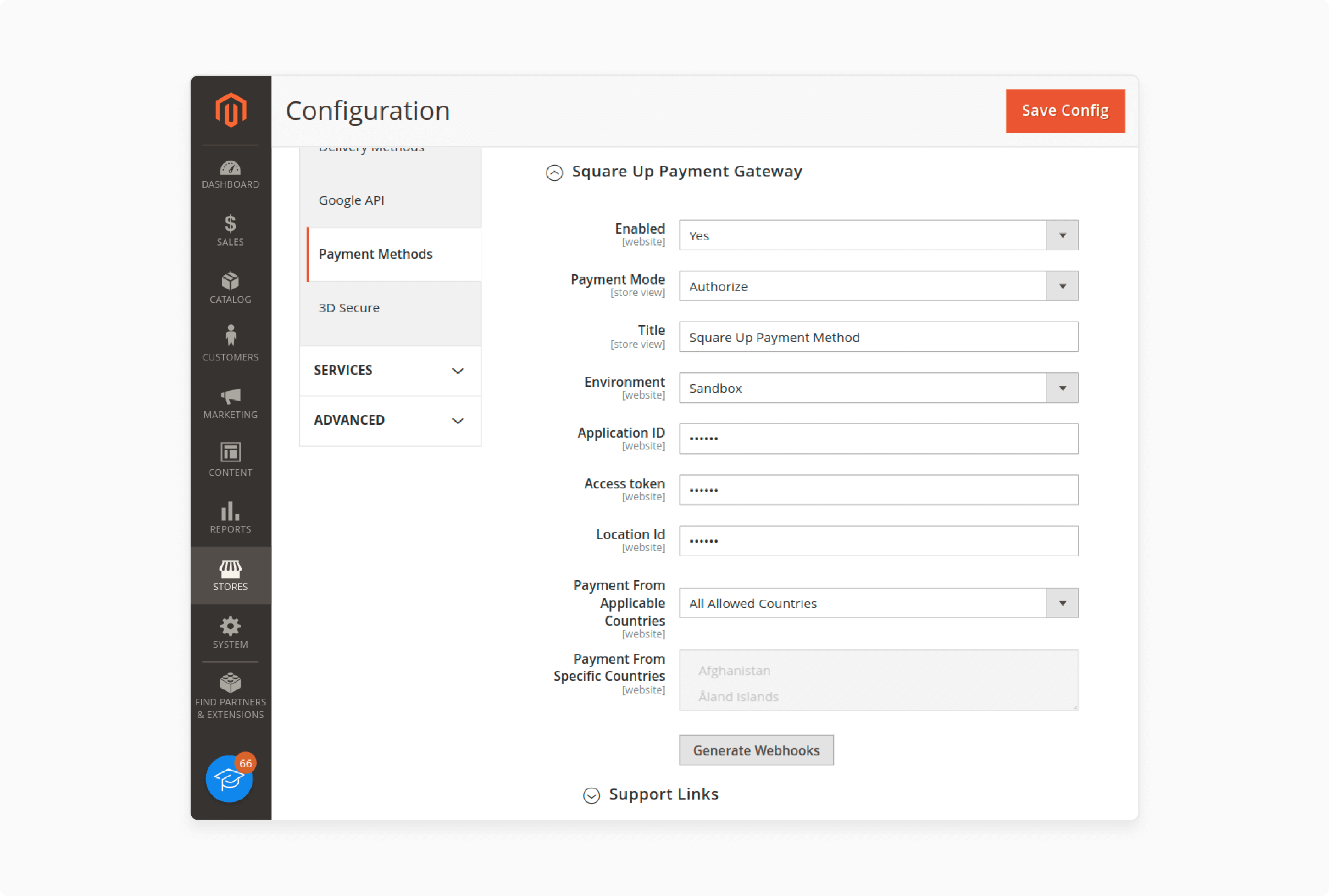The width and height of the screenshot is (1329, 896).
Task: Click into the Application ID field
Action: click(x=878, y=439)
